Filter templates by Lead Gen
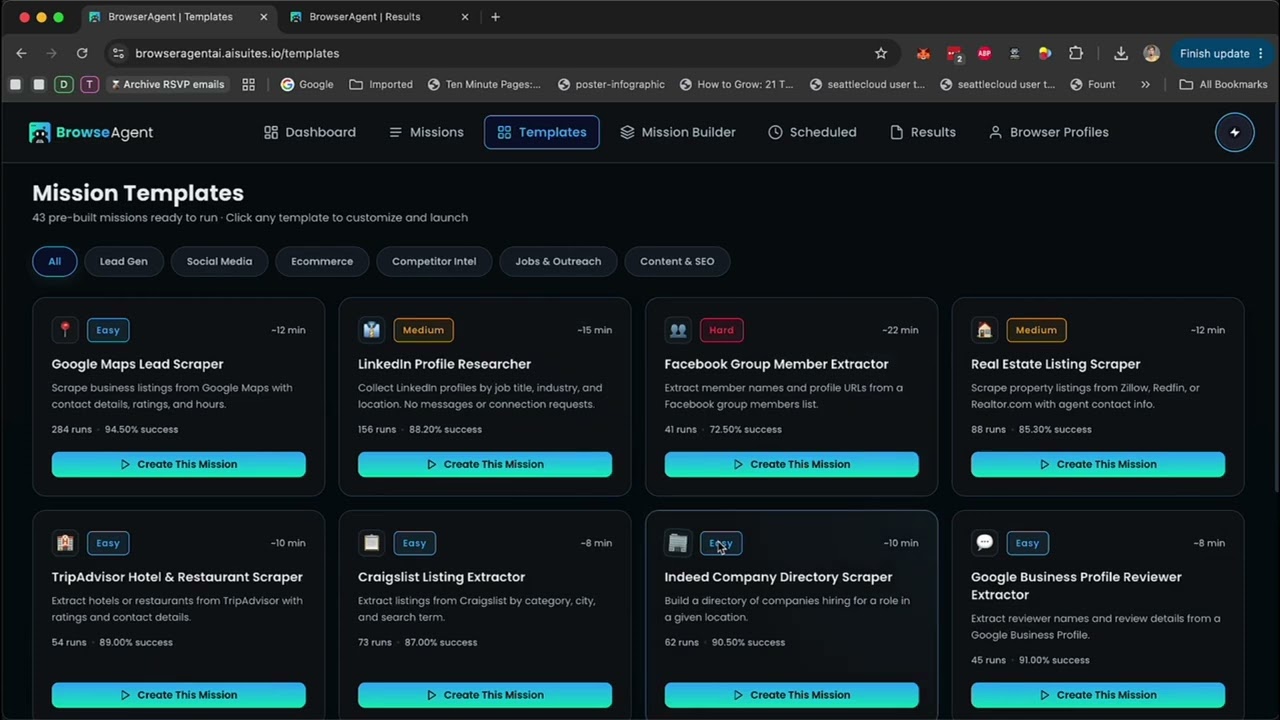This screenshot has height=720, width=1280. coord(123,261)
